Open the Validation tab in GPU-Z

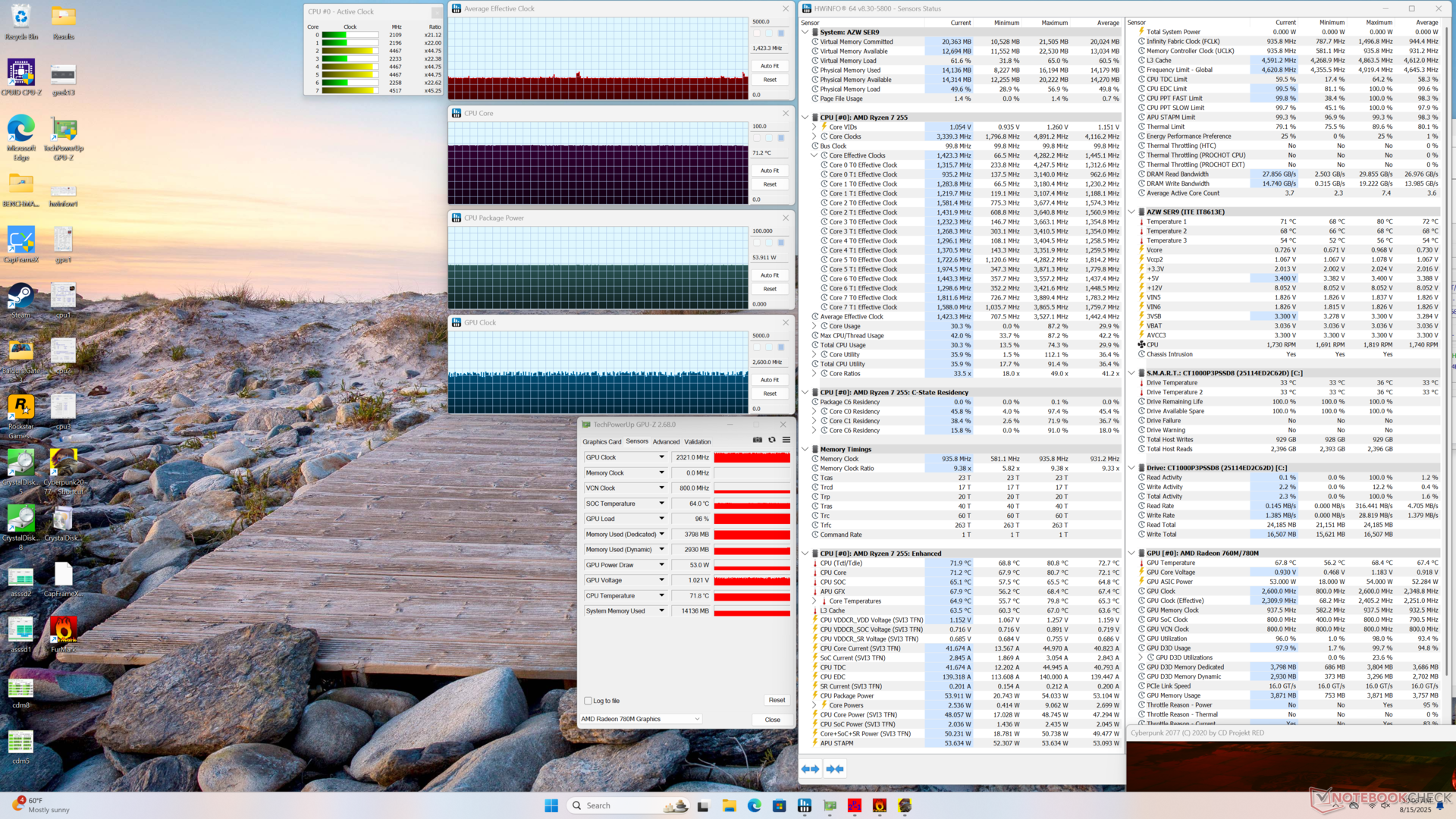tap(698, 441)
